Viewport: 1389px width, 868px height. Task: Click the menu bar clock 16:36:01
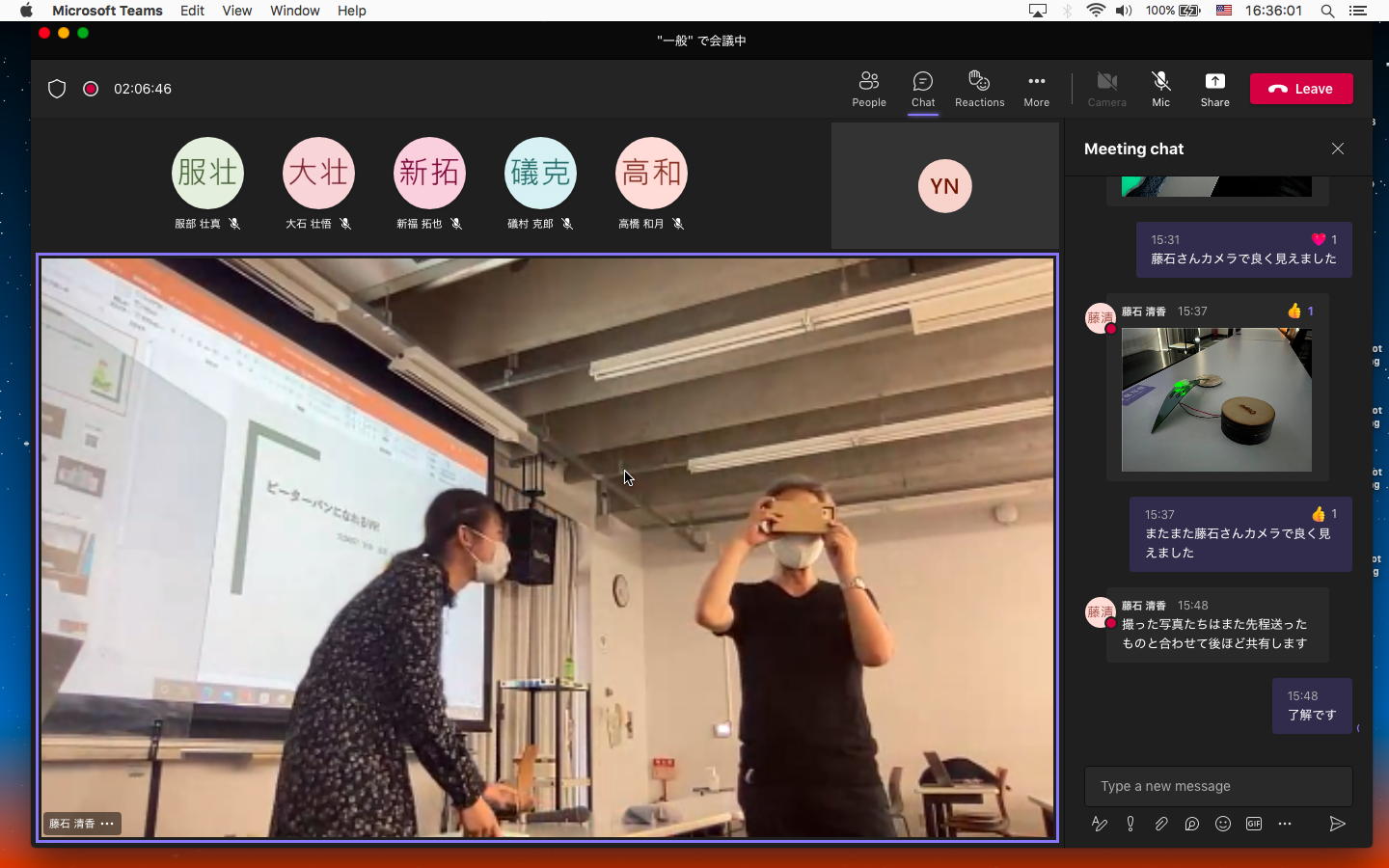(x=1273, y=11)
